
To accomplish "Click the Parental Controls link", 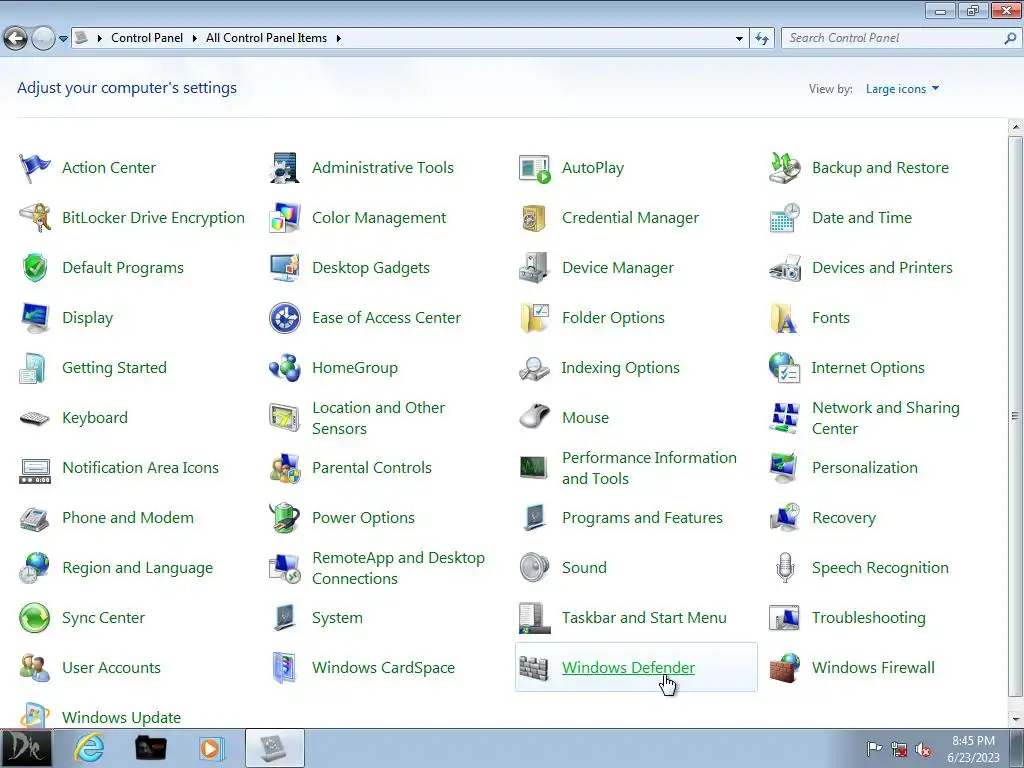I will (x=372, y=468).
